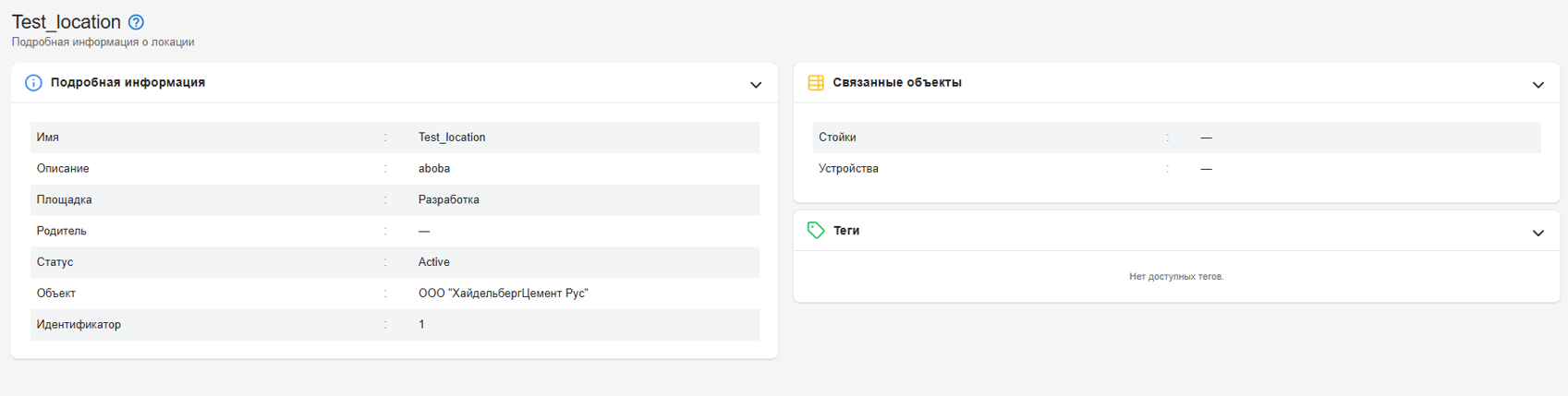The width and height of the screenshot is (1568, 396).
Task: Click the subtitle Подробная информация о локации
Action: [x=103, y=42]
